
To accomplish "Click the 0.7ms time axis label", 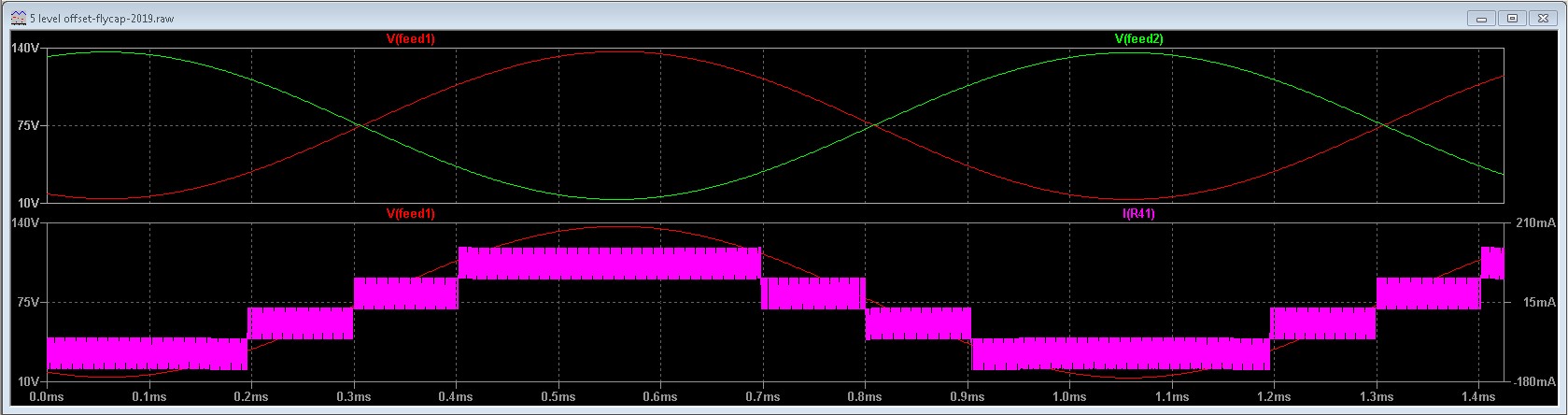I will (x=763, y=397).
